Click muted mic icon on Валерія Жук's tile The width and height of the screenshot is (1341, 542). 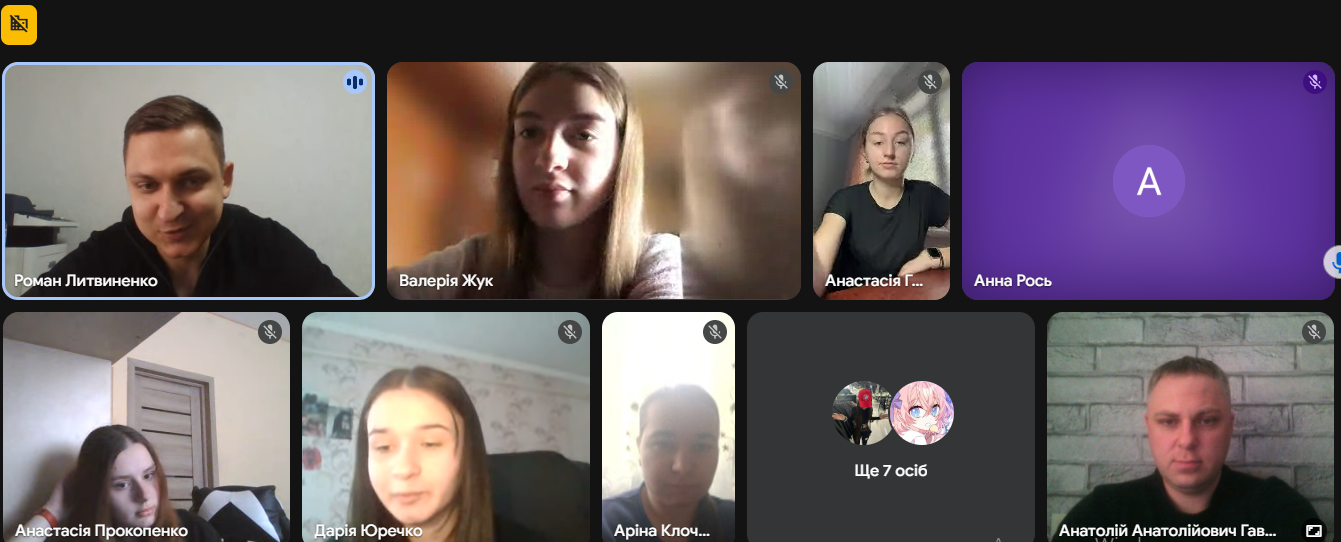click(781, 82)
